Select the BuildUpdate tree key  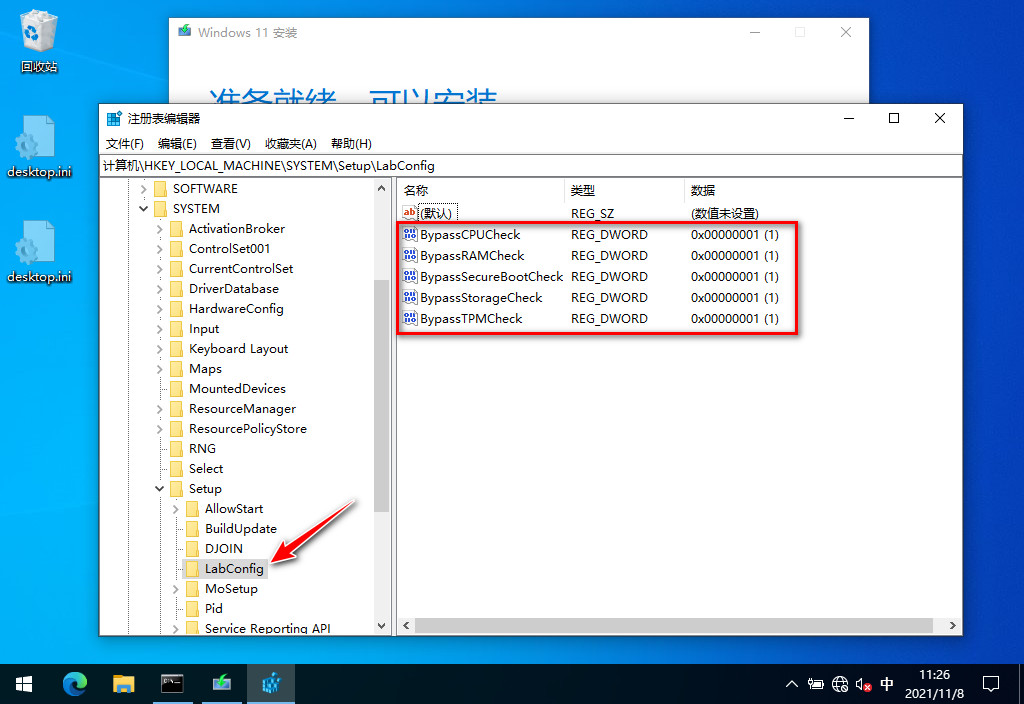click(240, 529)
